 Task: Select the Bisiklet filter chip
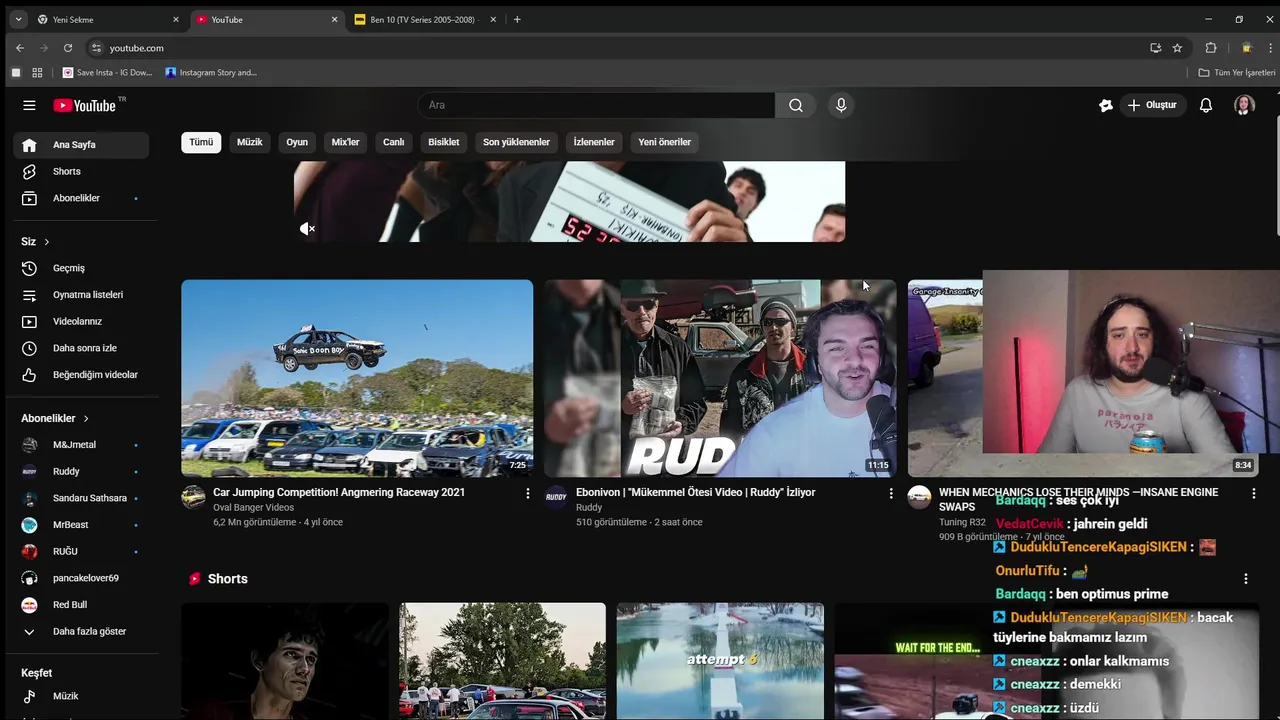click(x=444, y=142)
